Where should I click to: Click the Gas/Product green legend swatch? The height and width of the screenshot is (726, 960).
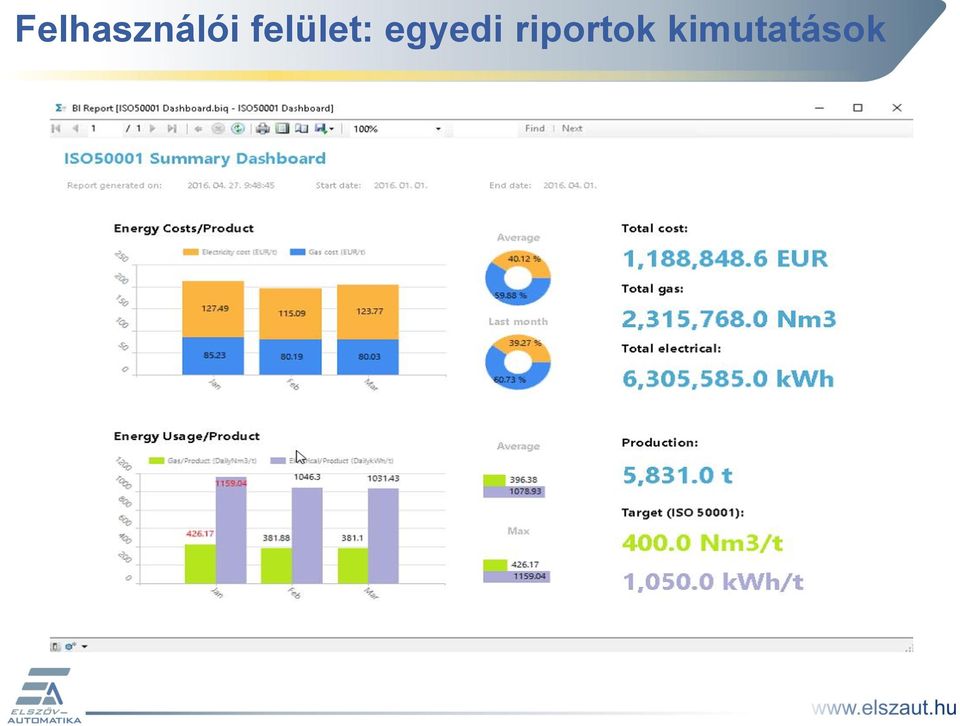[156, 460]
